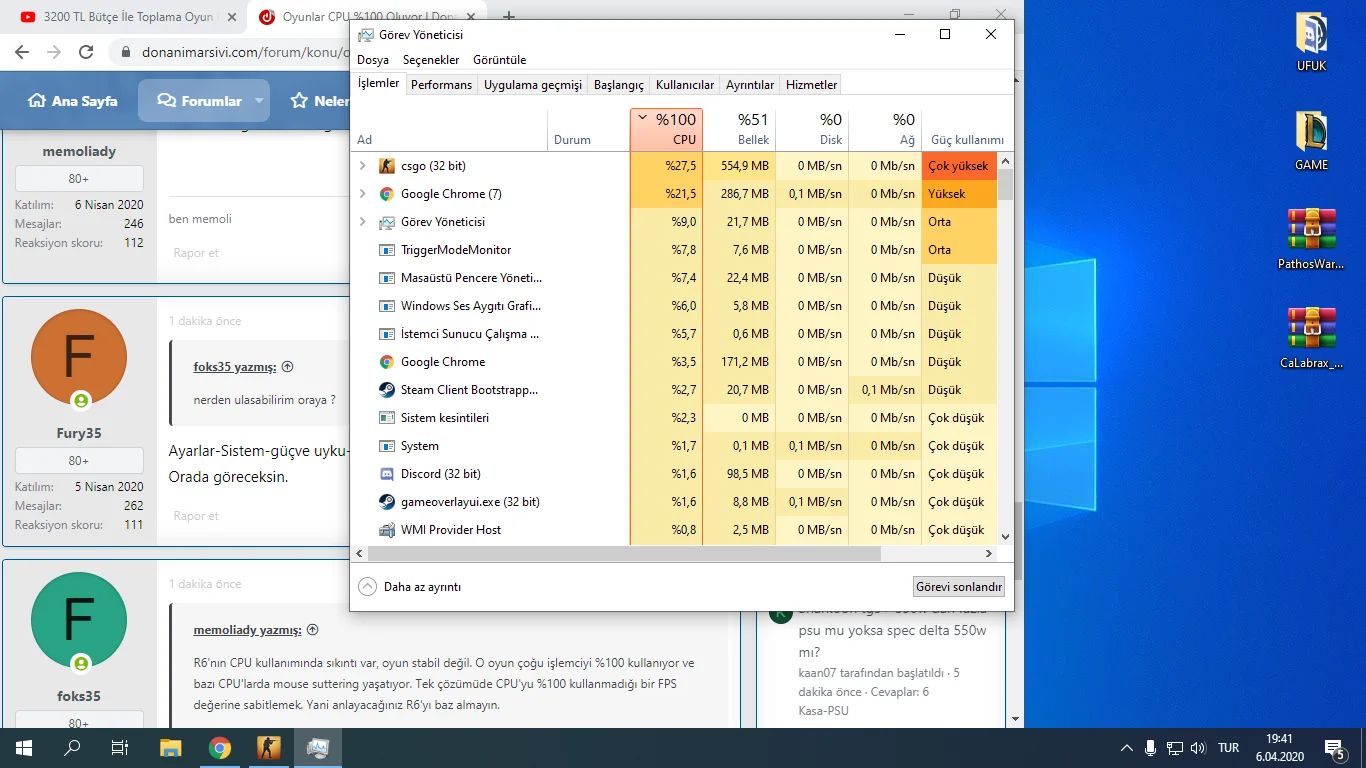This screenshot has height=768, width=1366.
Task: Switch to the Performans tab
Action: (x=441, y=85)
